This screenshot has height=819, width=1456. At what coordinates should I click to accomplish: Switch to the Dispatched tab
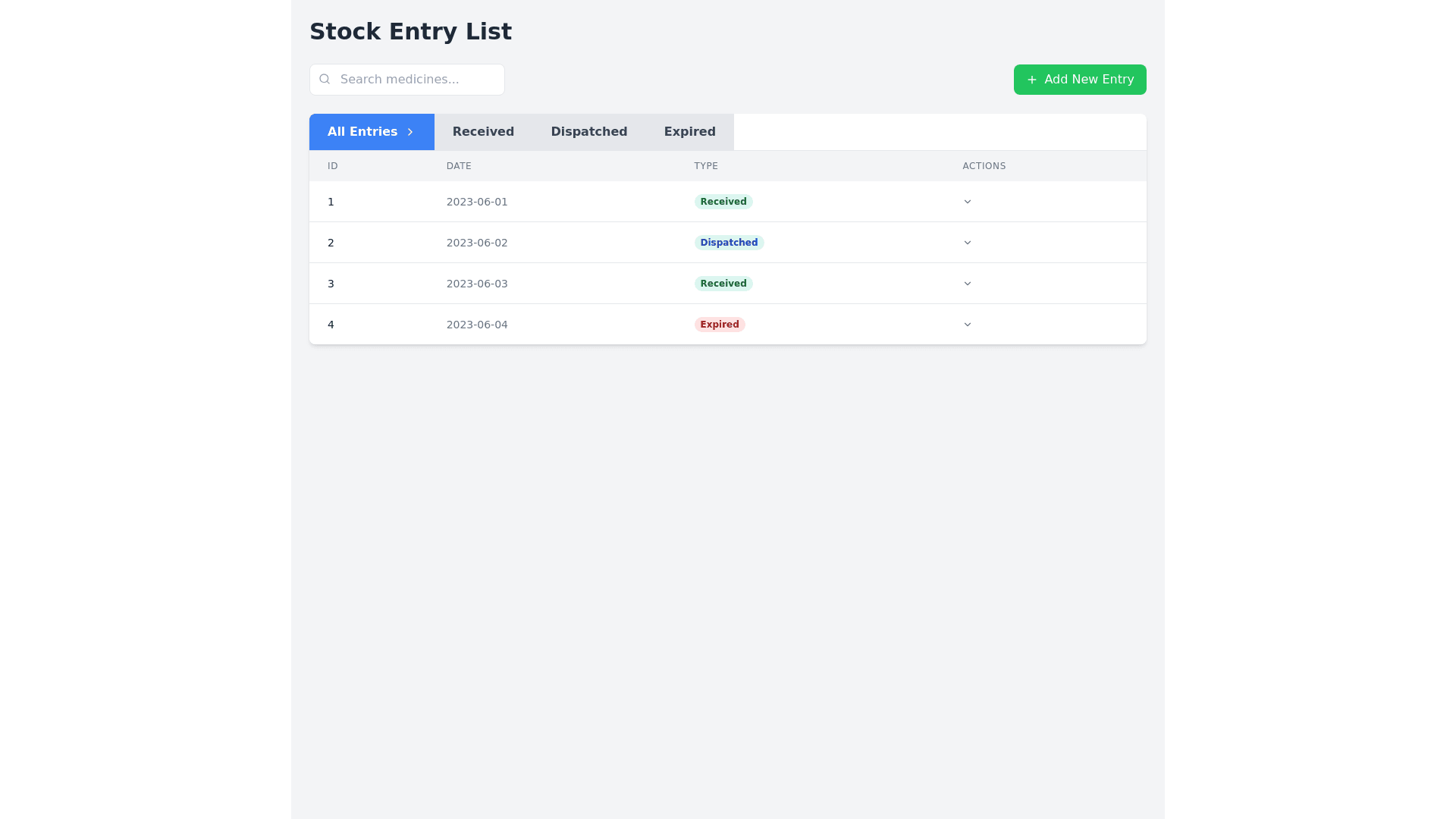588,132
